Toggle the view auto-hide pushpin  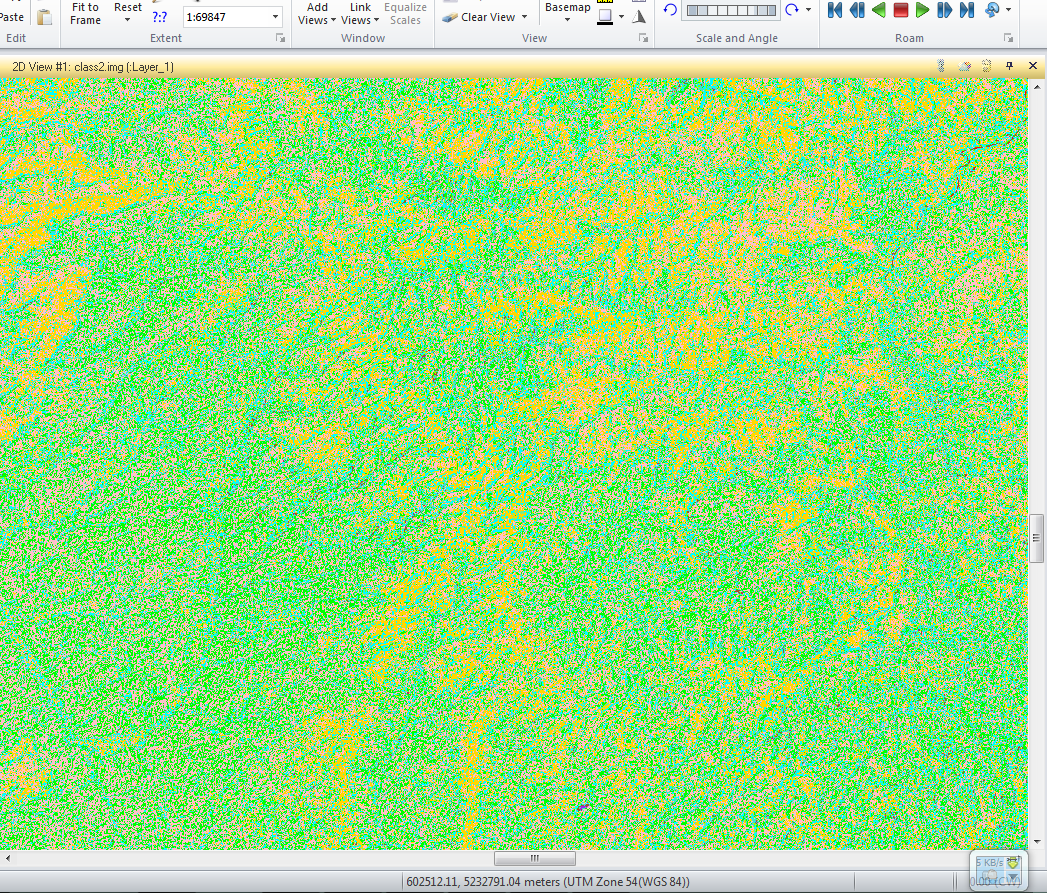coord(1010,66)
